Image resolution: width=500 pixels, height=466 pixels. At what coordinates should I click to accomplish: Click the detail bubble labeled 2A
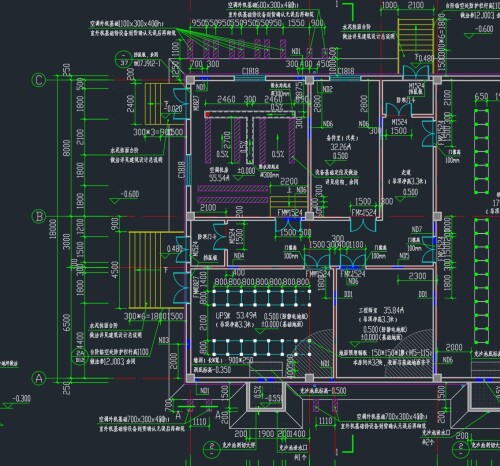(x=80, y=356)
